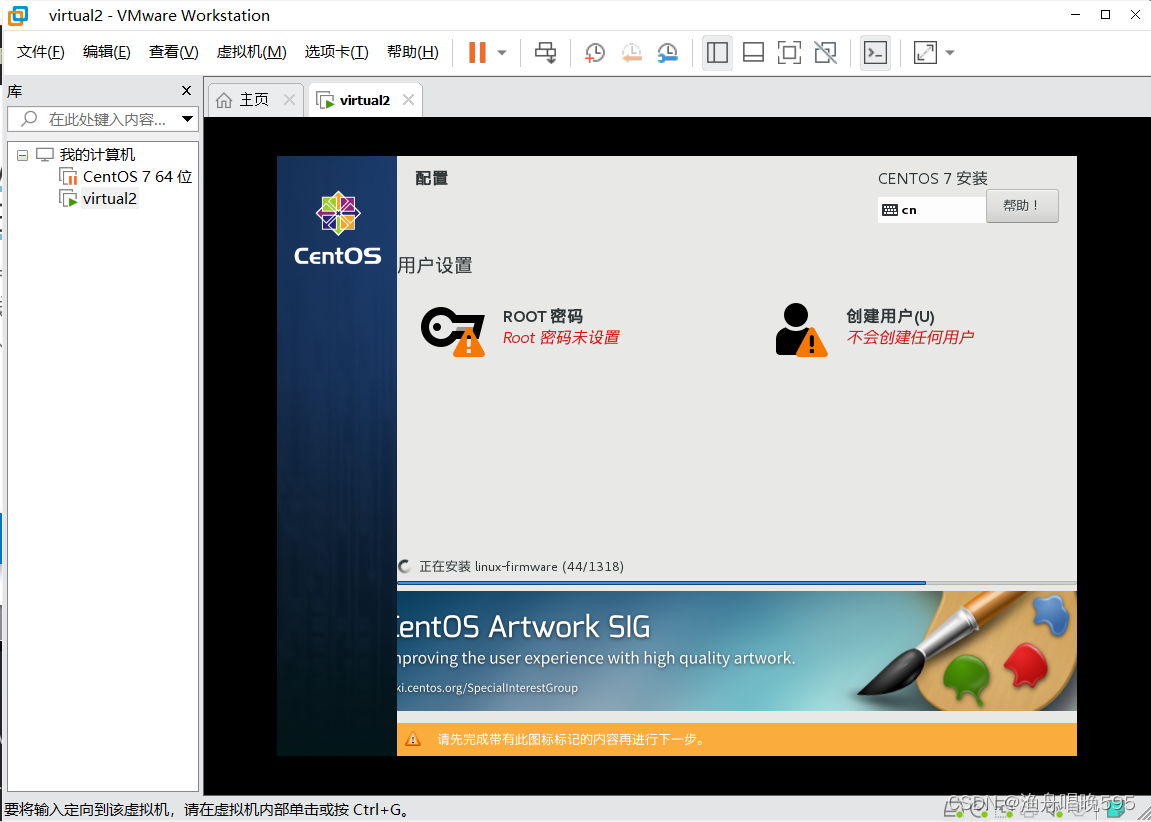Close the 主页 tab

[x=289, y=100]
